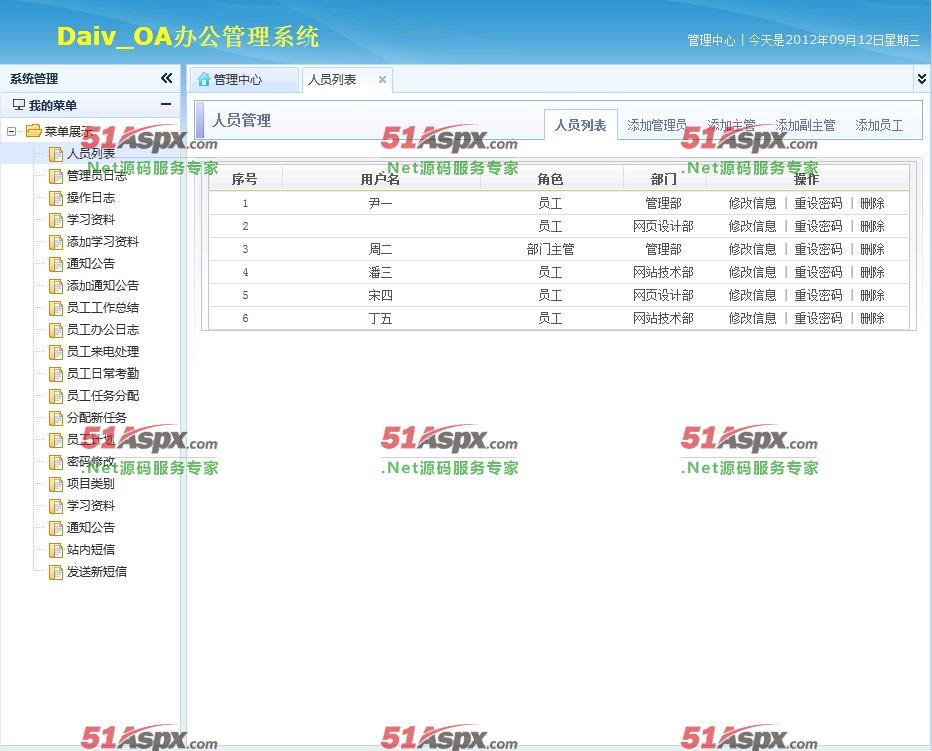This screenshot has height=751, width=932.
Task: Click 删除 for user 潘三
Action: 872,272
